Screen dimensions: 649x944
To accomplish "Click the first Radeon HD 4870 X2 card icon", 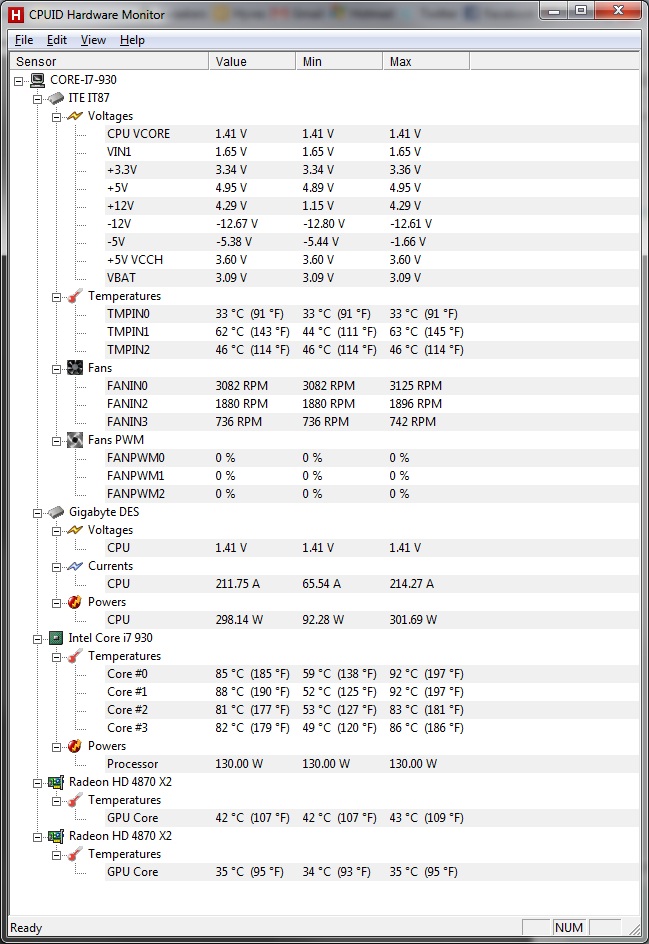I will point(56,782).
